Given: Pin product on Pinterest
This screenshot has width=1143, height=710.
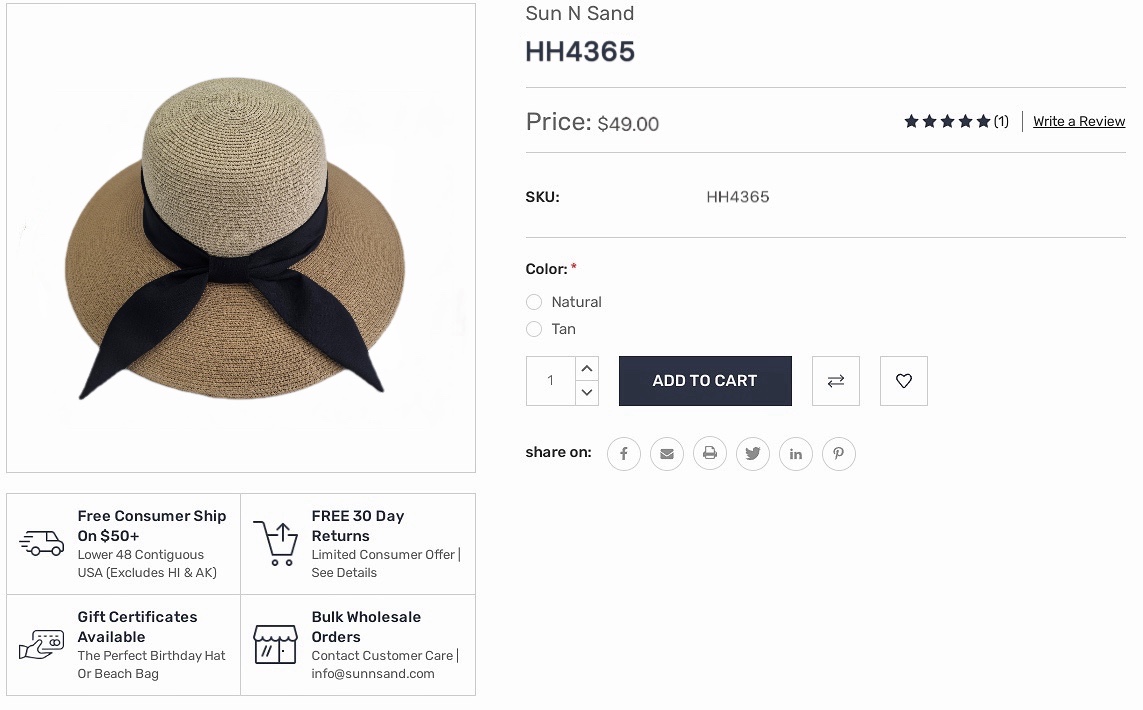Looking at the screenshot, I should [x=838, y=453].
